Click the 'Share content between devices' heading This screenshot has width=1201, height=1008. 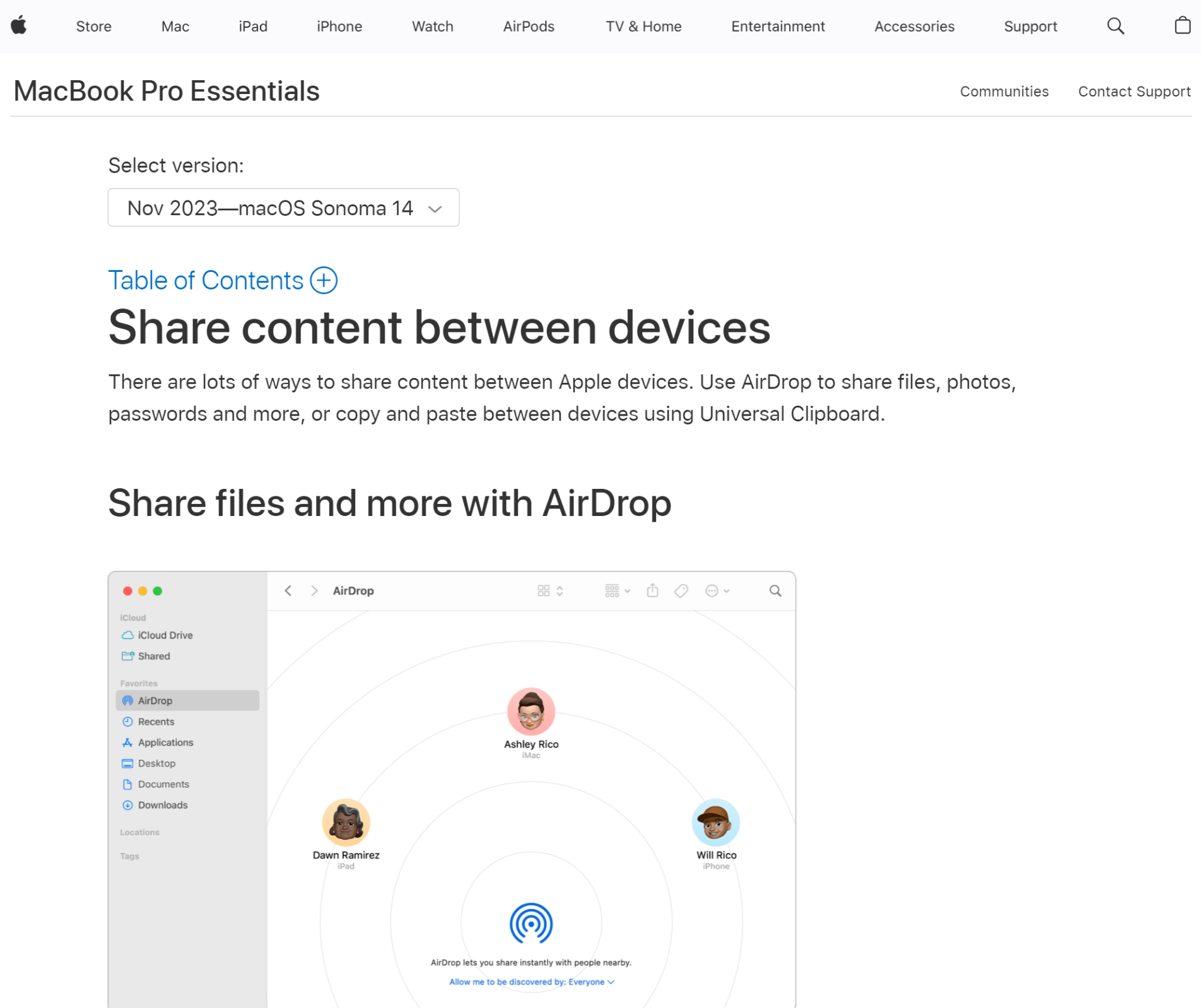[x=439, y=328]
